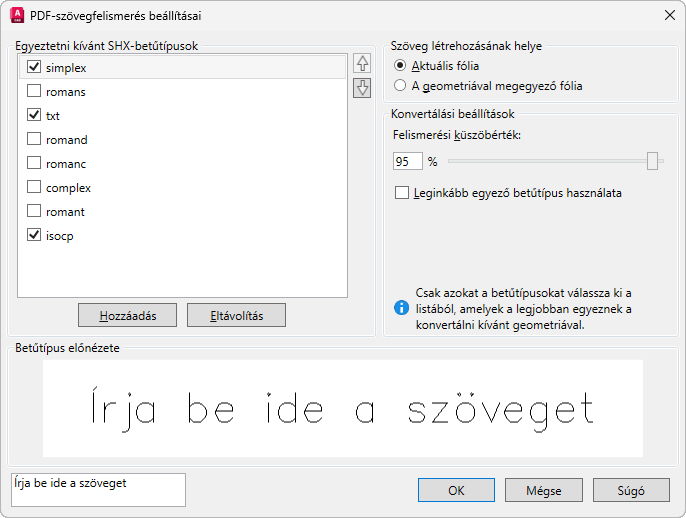Uncheck the txt font checkbox
This screenshot has width=686, height=518.
(x=34, y=115)
